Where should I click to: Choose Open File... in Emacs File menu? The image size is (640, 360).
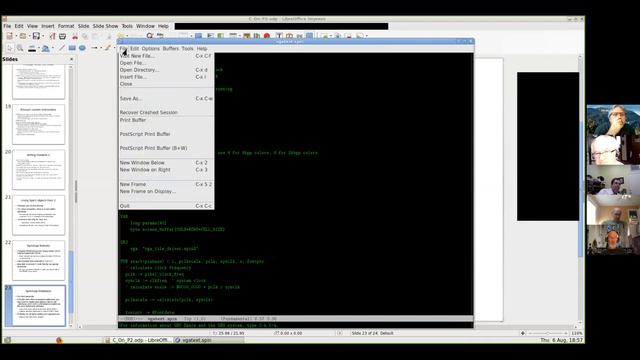click(166, 63)
